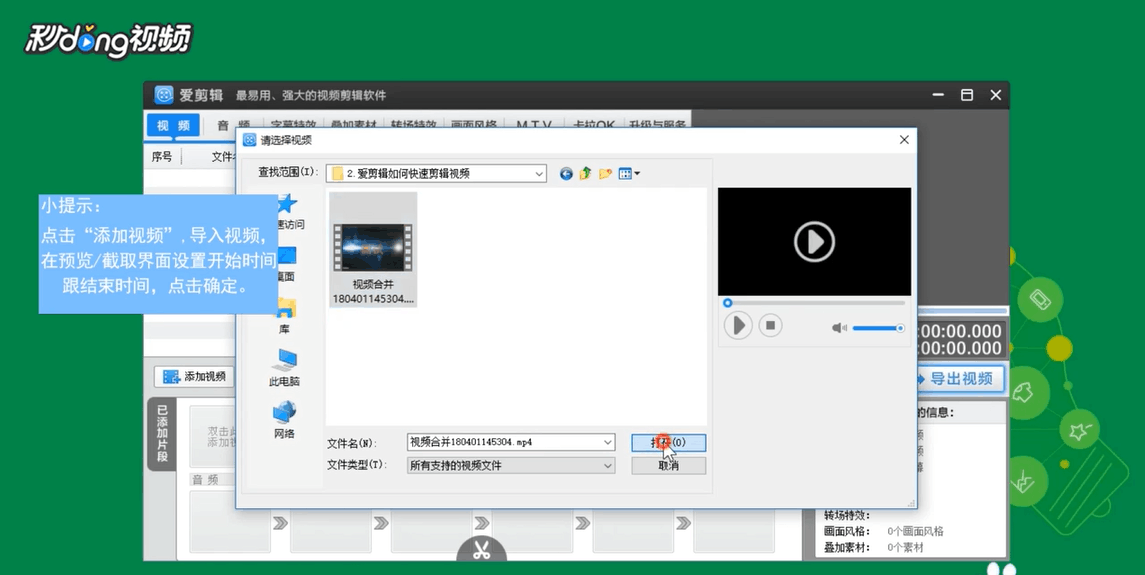This screenshot has height=575, width=1145.
Task: Go up one folder level
Action: [585, 174]
